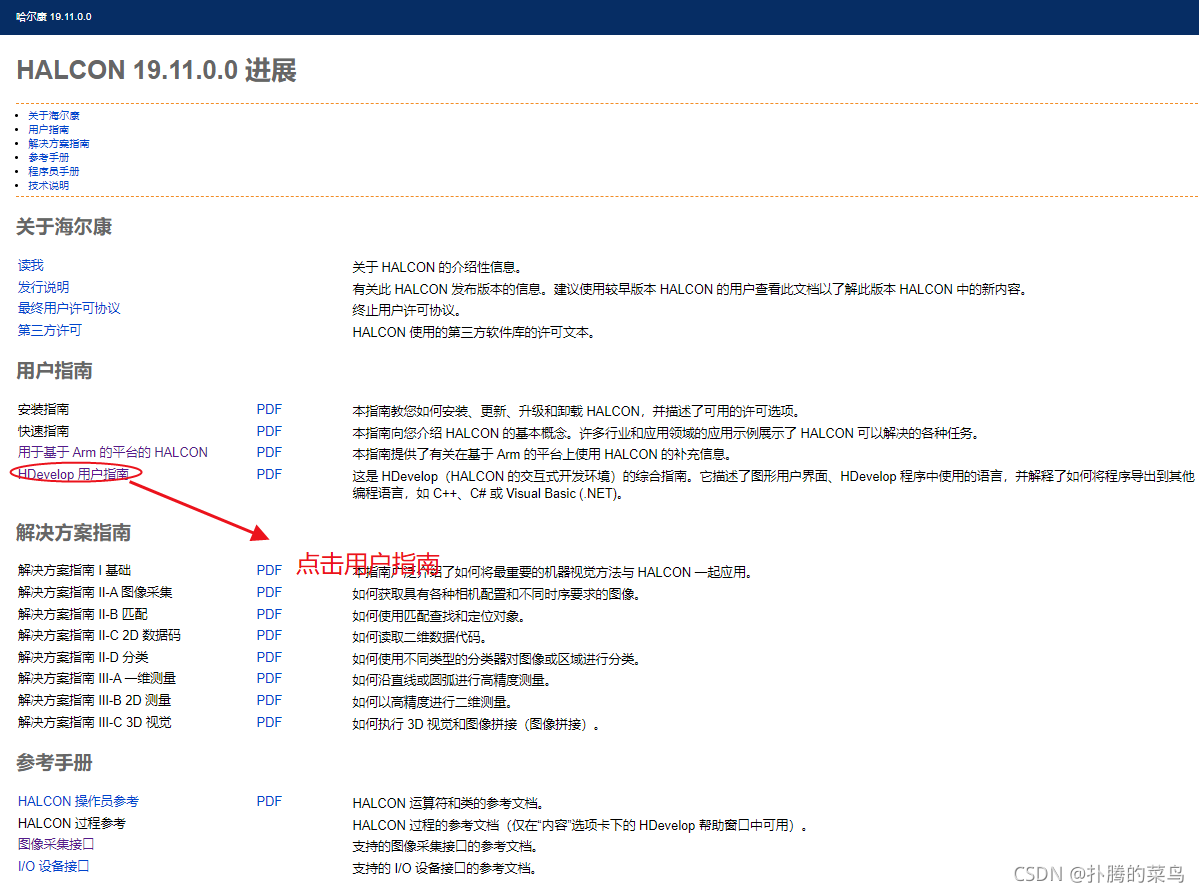Open the PDF for II-A 图像采集
This screenshot has height=892, width=1199.
[269, 592]
